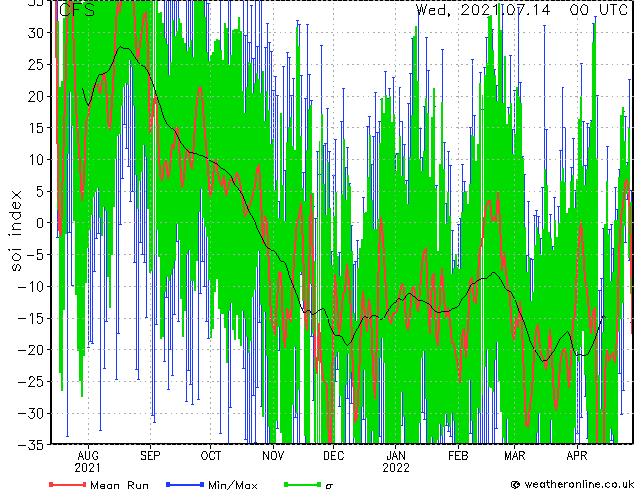Click the Min/Max legend label
The width and height of the screenshot is (634, 490).
tap(233, 485)
